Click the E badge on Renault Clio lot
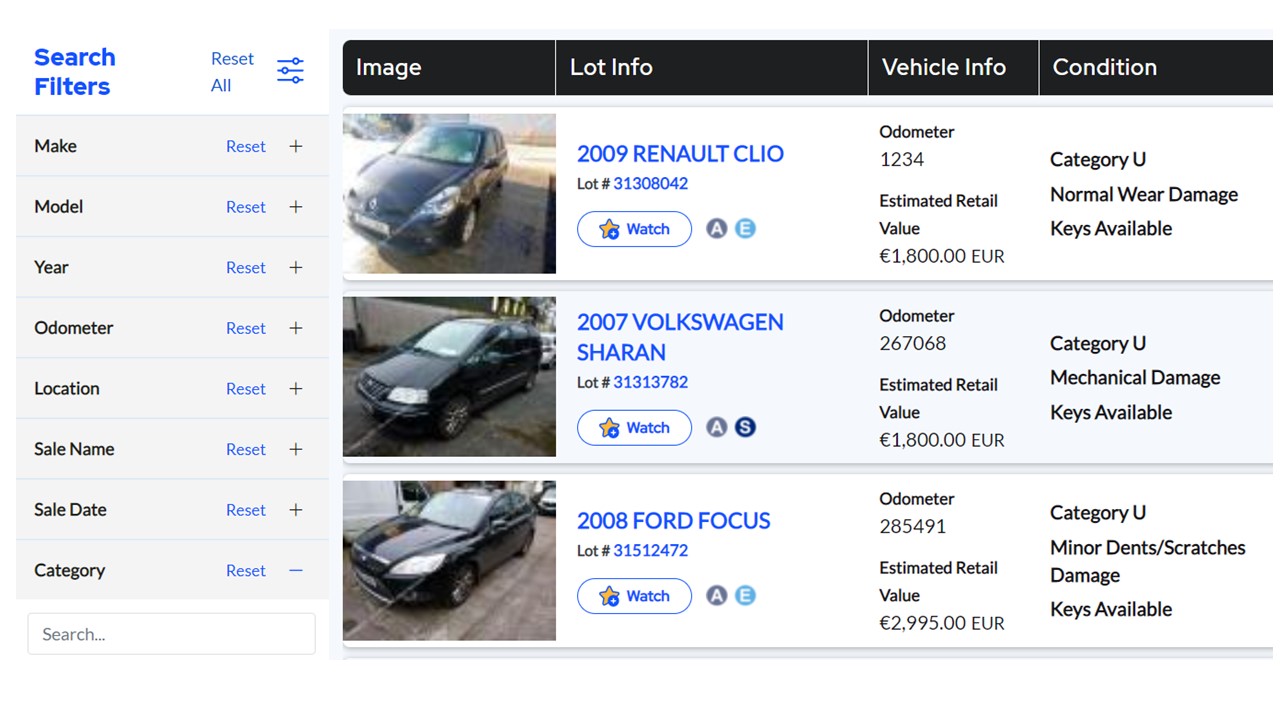Image resolution: width=1280 pixels, height=720 pixels. pyautogui.click(x=745, y=229)
